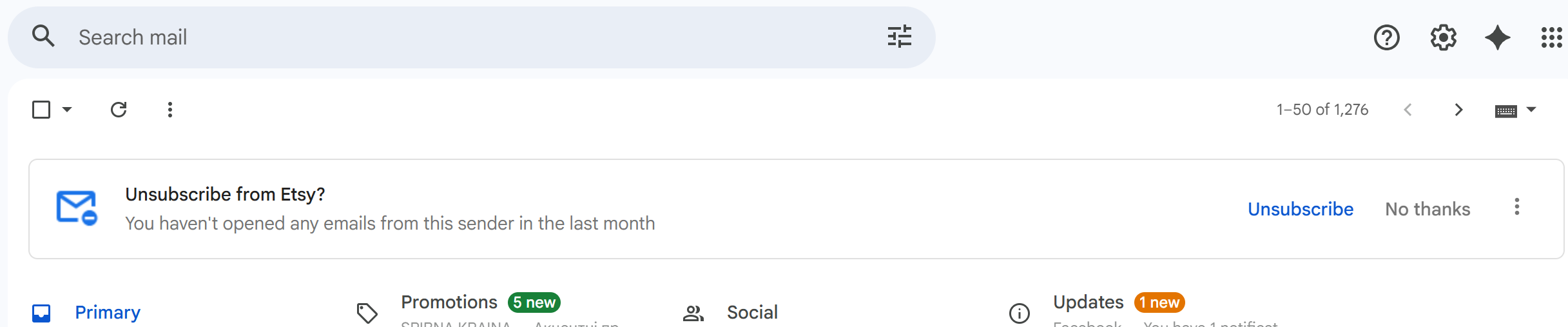Switch to the Primary tab
Image resolution: width=1568 pixels, height=327 pixels.
tap(107, 312)
